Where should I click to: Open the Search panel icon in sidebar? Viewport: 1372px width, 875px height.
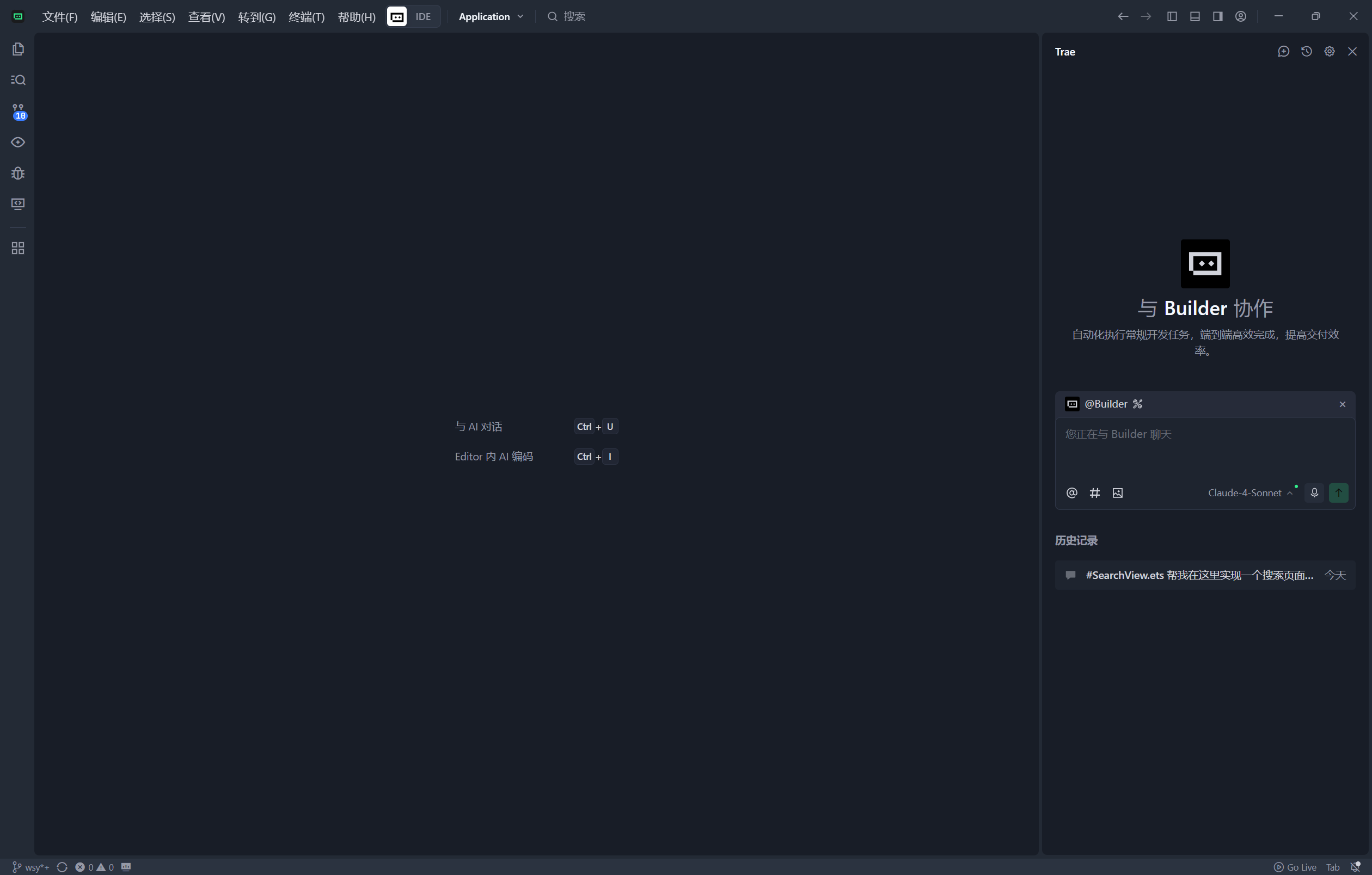[17, 79]
